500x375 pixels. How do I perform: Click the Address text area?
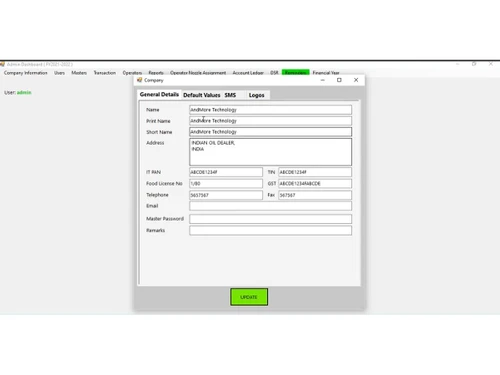click(x=270, y=152)
